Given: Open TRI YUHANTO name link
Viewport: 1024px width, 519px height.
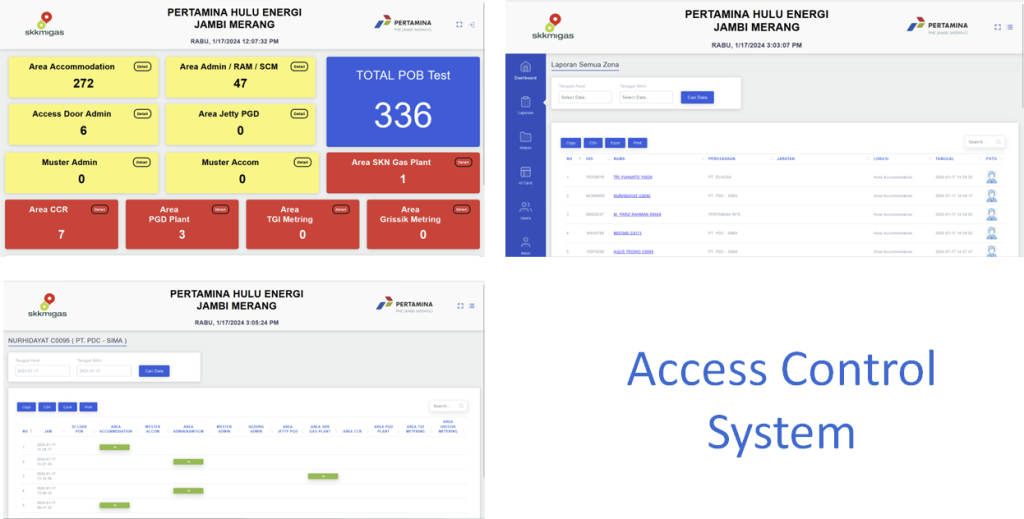Looking at the screenshot, I should pos(633,177).
